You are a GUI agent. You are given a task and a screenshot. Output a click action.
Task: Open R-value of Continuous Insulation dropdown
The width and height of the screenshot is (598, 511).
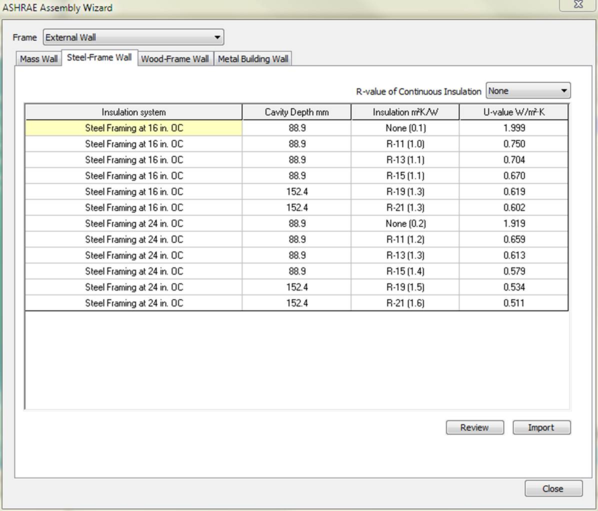[528, 91]
